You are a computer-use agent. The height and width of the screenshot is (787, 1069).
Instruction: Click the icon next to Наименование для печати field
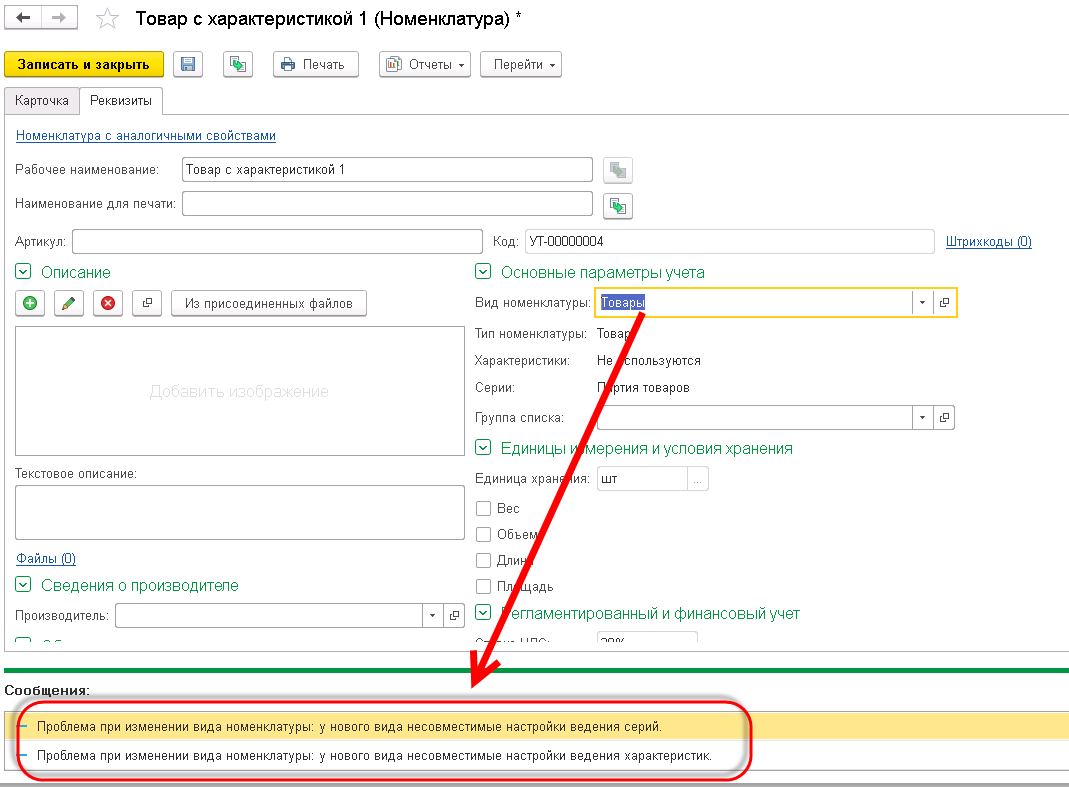click(x=619, y=205)
